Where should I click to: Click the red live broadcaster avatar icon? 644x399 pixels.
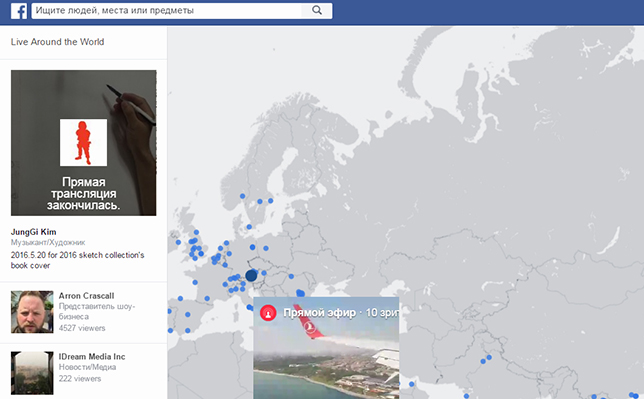point(268,313)
